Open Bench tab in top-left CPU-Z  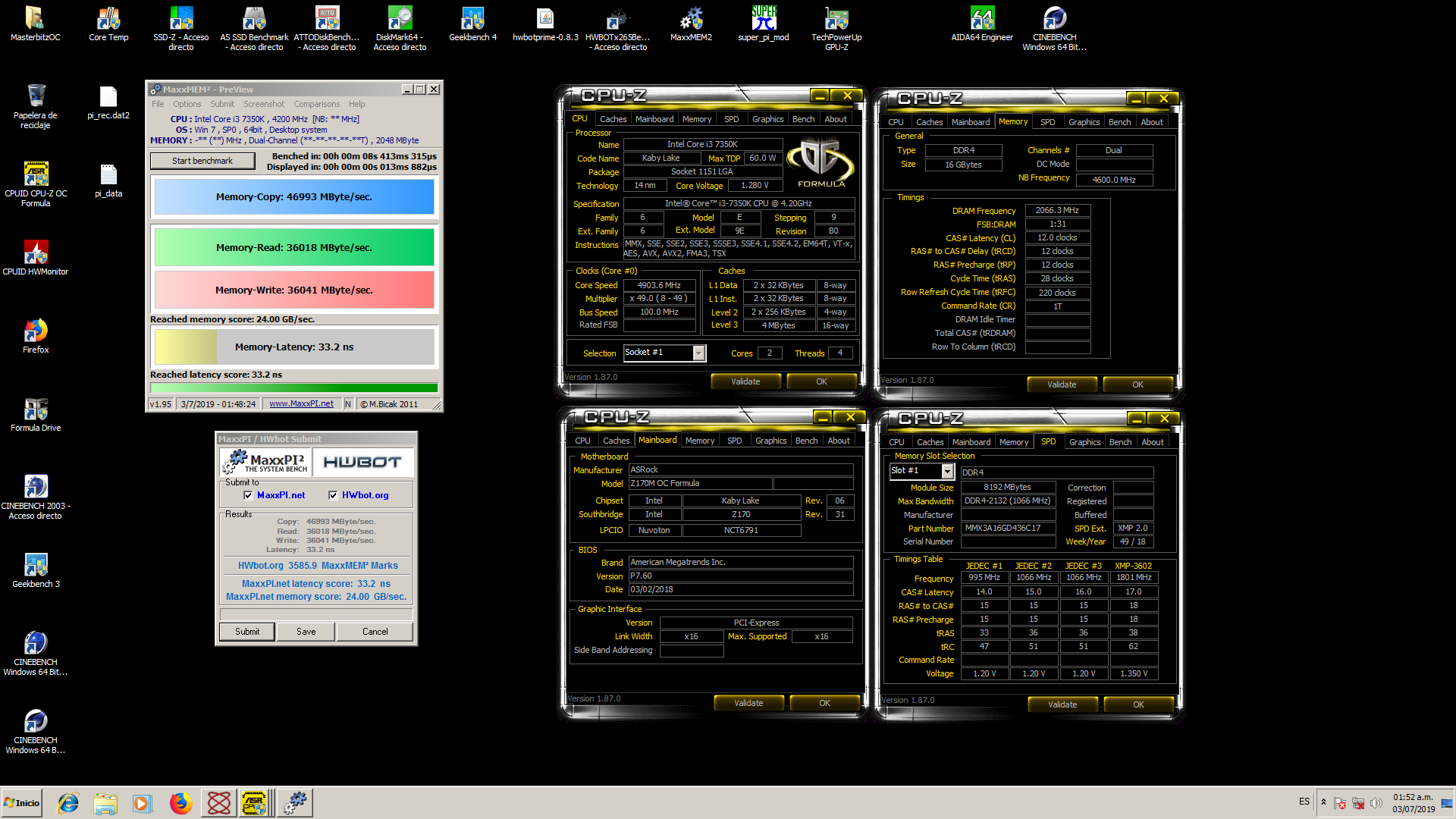(x=803, y=119)
